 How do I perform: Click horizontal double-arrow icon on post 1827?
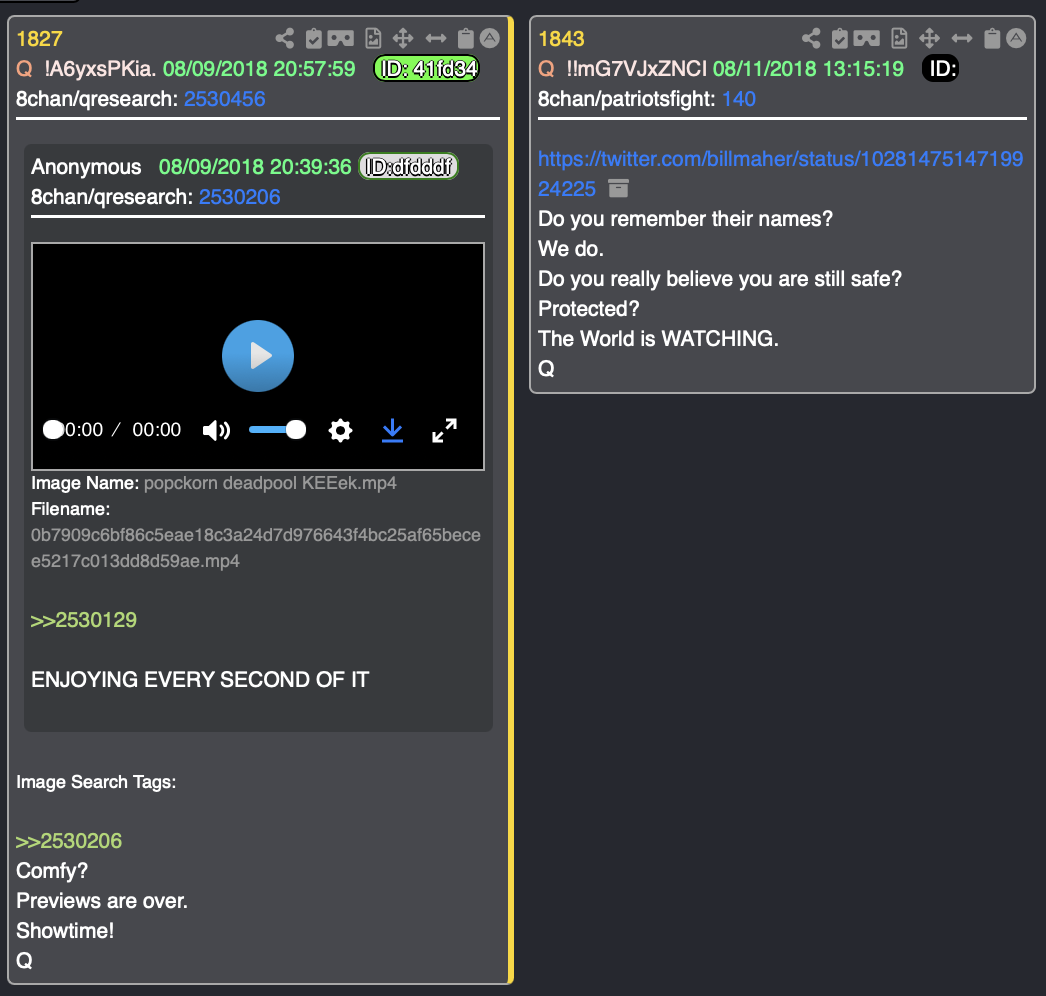(436, 39)
